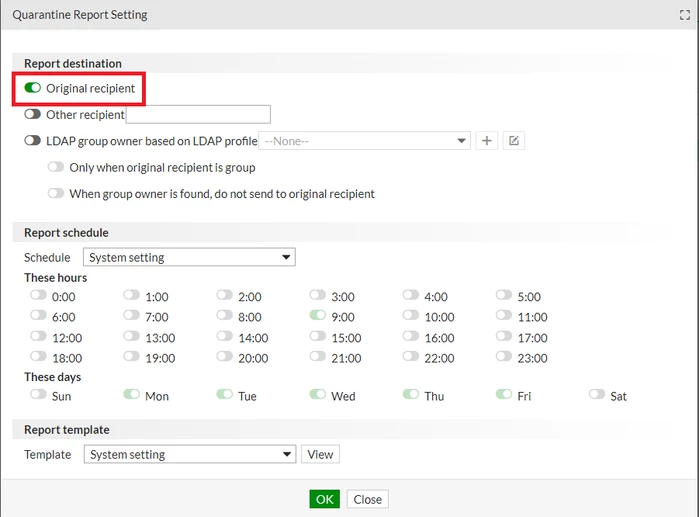Toggle the 5:00 hour switch
The width and height of the screenshot is (699, 517).
point(504,295)
